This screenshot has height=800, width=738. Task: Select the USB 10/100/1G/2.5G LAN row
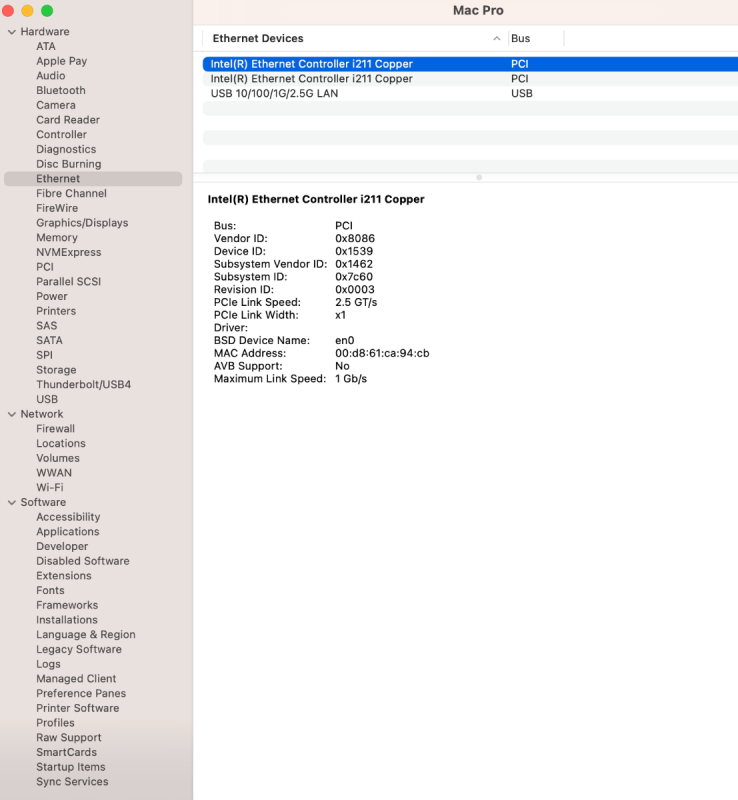tap(470, 93)
